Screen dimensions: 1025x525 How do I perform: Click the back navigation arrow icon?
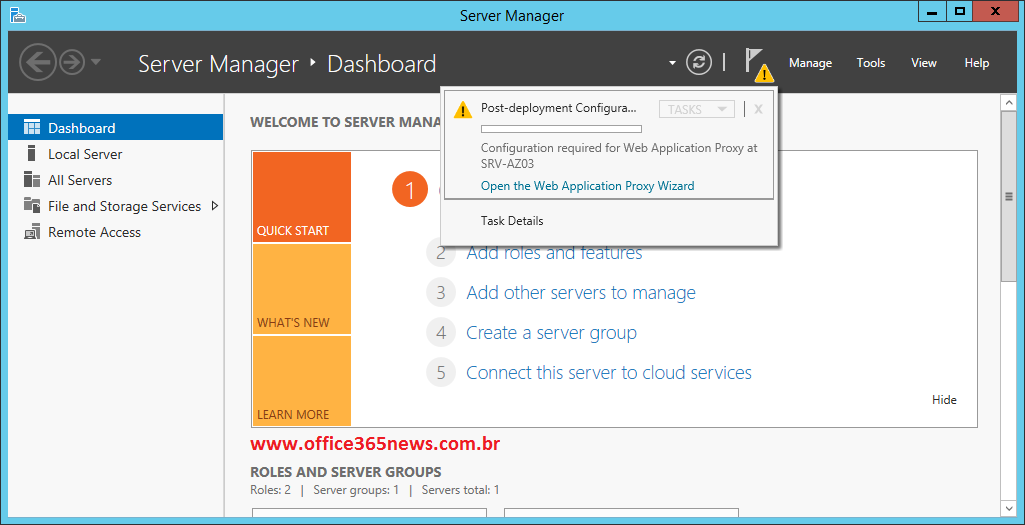(x=38, y=63)
